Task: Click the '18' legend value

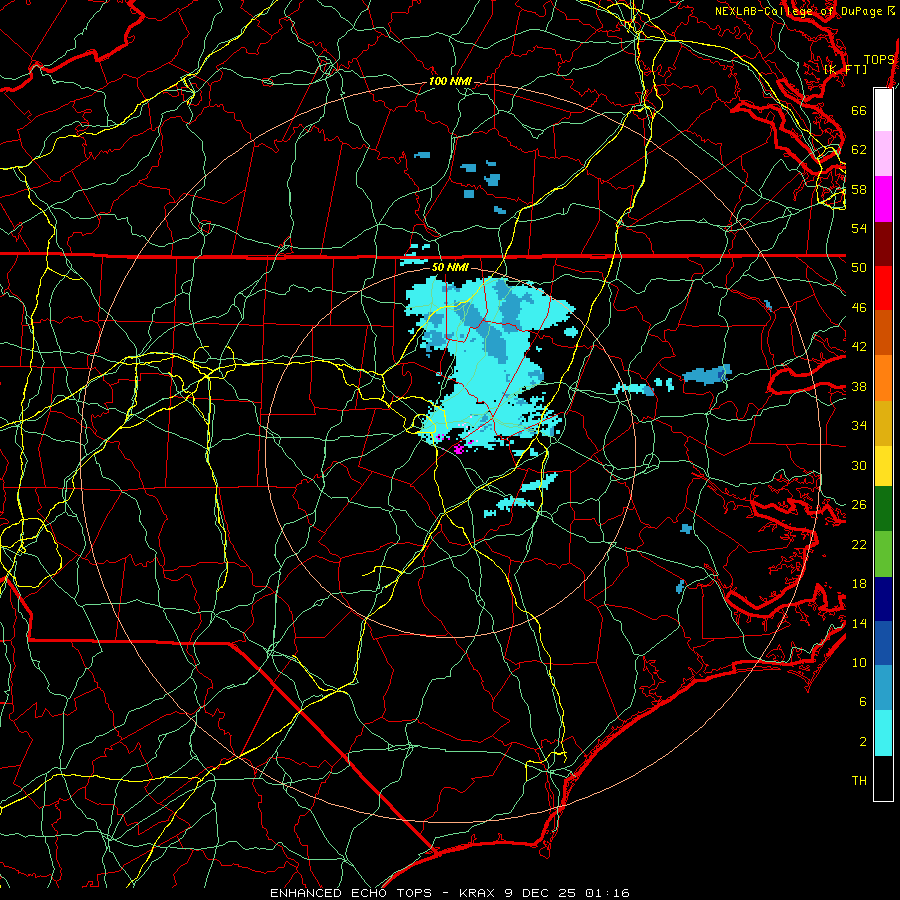Action: (x=859, y=584)
